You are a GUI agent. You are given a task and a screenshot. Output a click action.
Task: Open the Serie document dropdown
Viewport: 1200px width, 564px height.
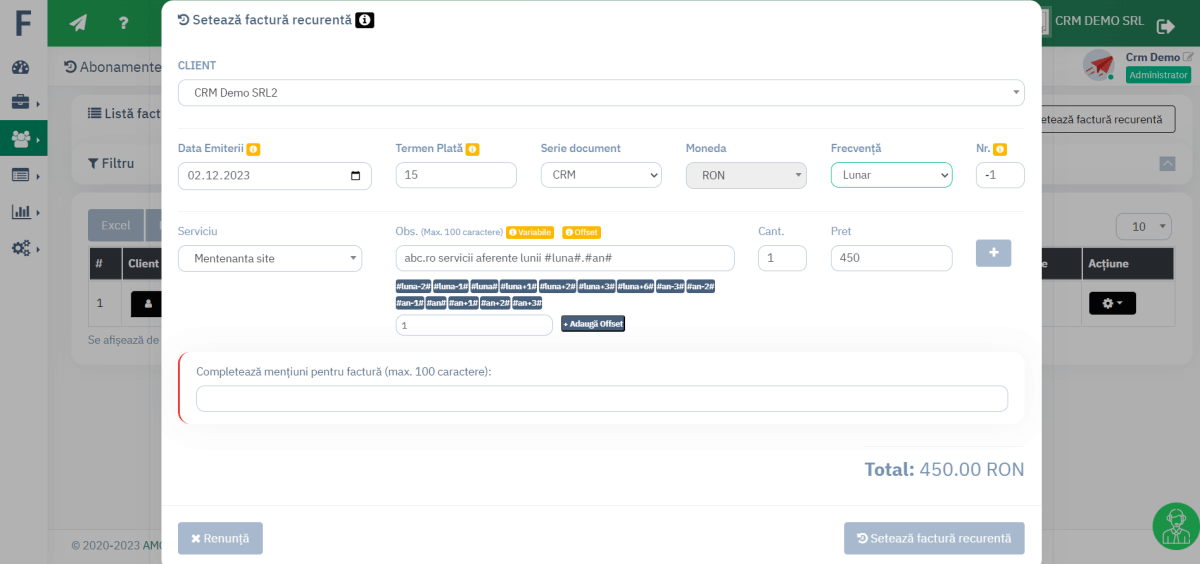(x=601, y=176)
